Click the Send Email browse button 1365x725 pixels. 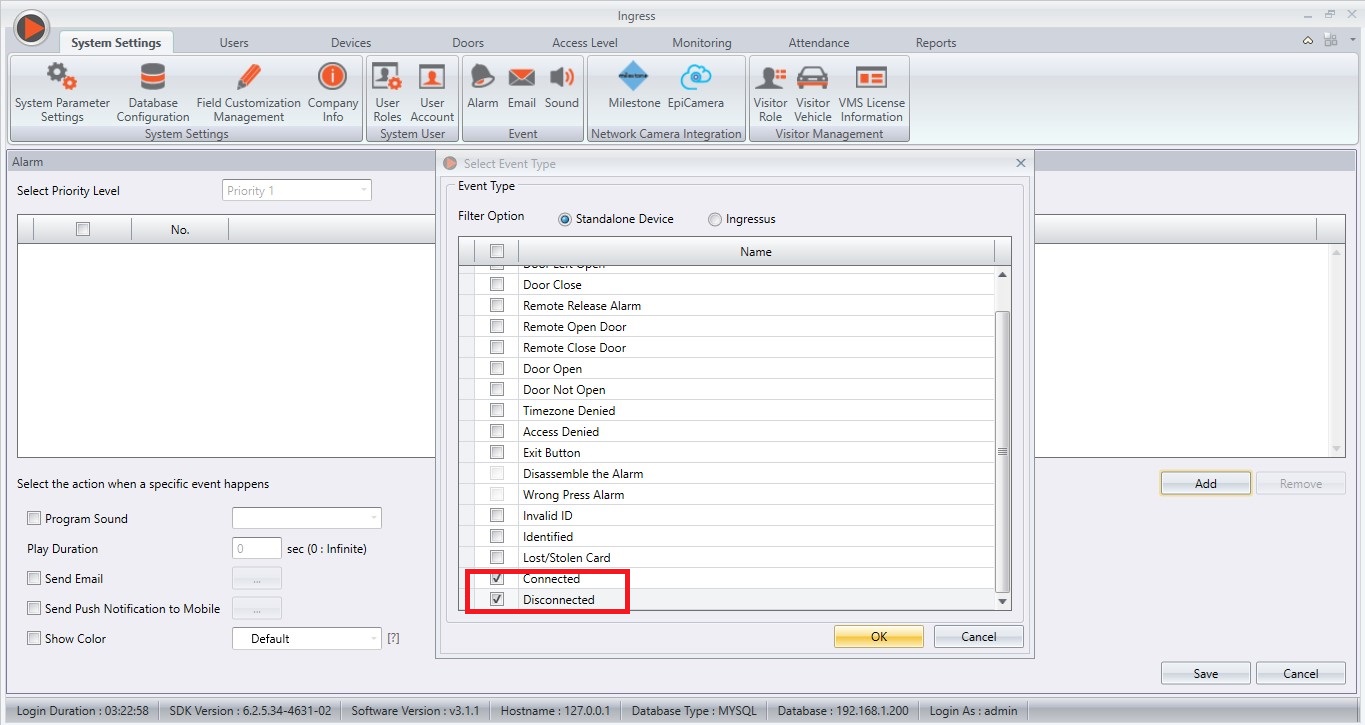tap(257, 578)
